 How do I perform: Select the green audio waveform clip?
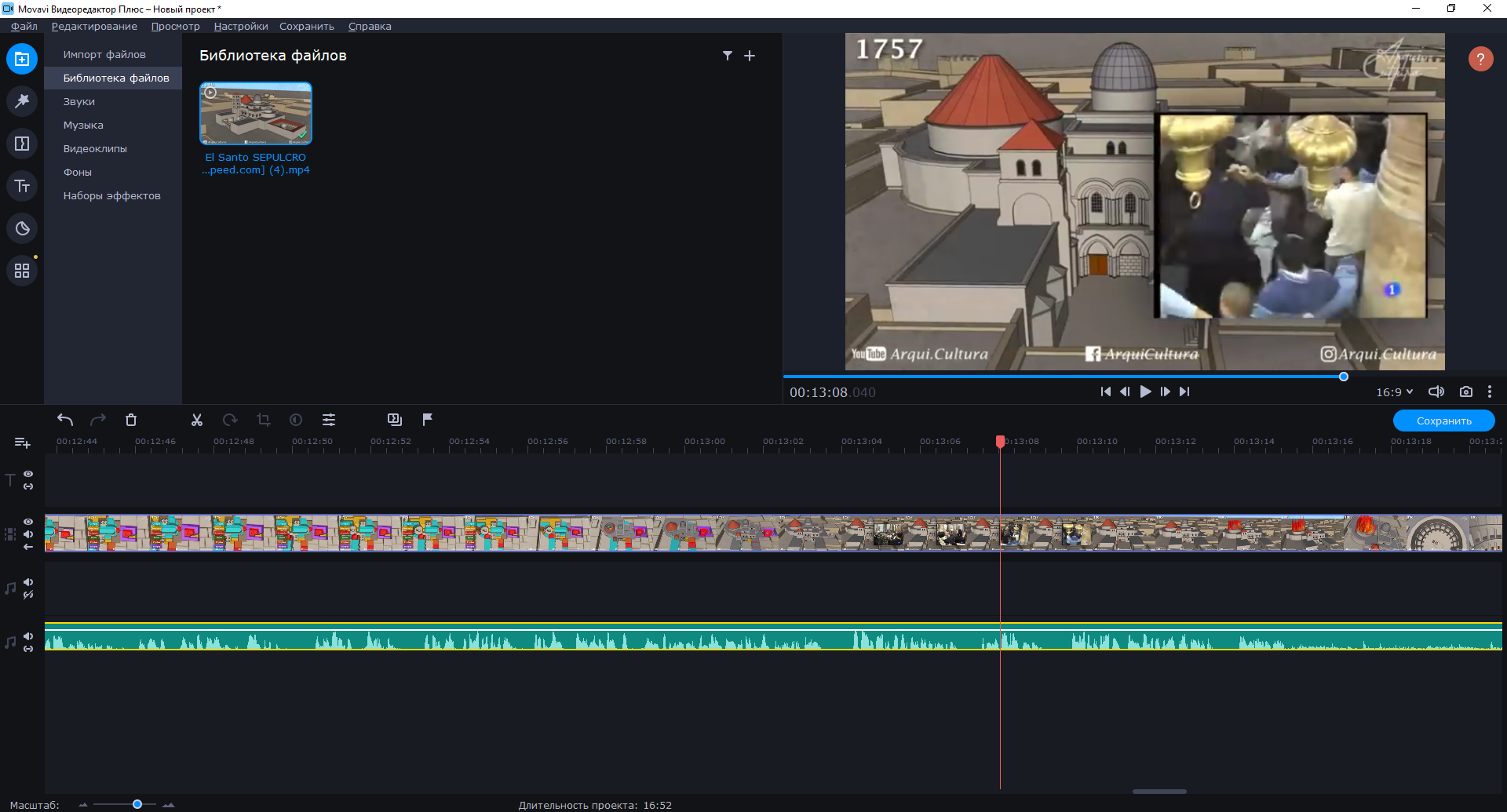point(773,636)
